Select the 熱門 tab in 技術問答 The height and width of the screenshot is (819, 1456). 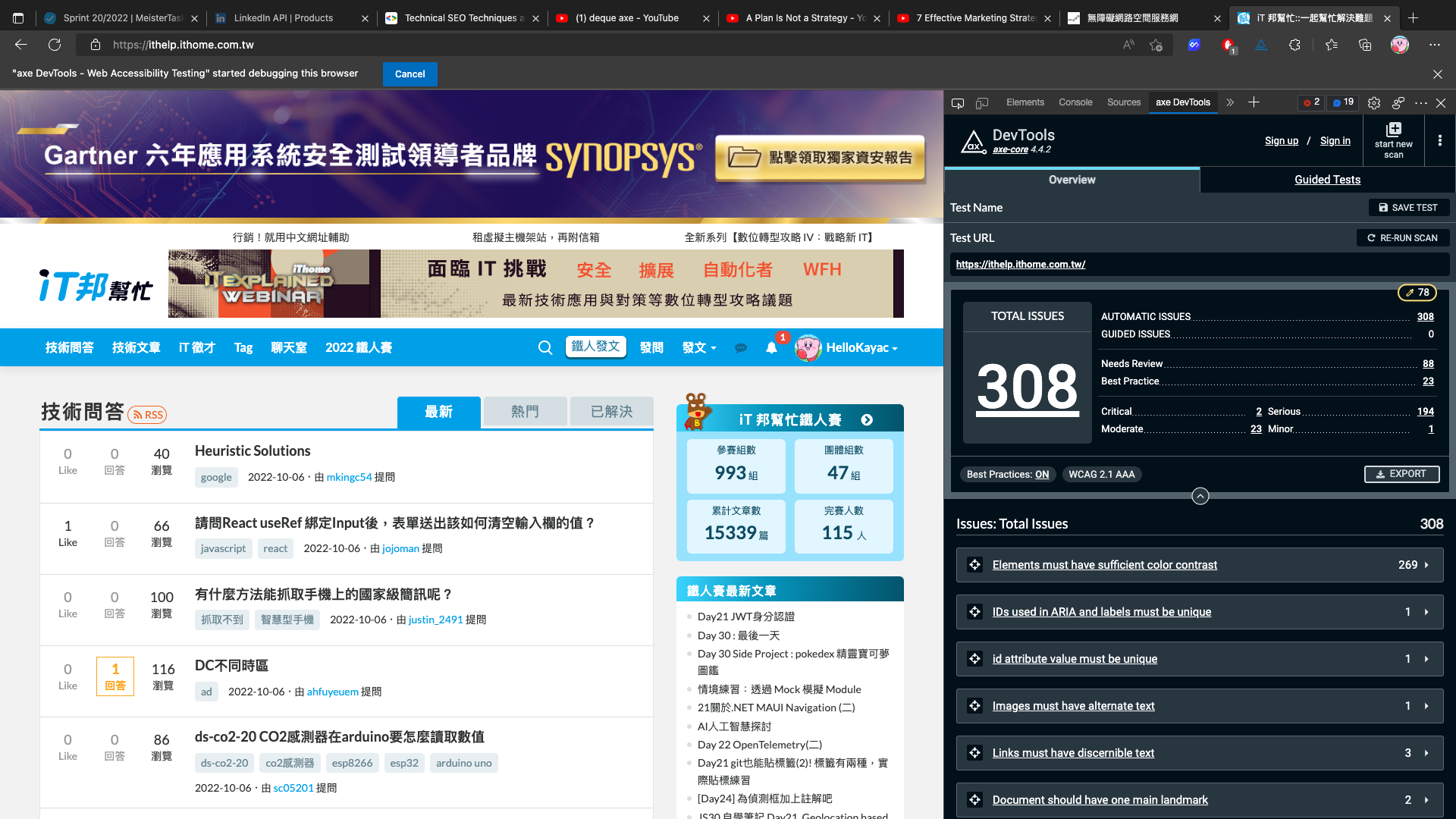[x=525, y=411]
